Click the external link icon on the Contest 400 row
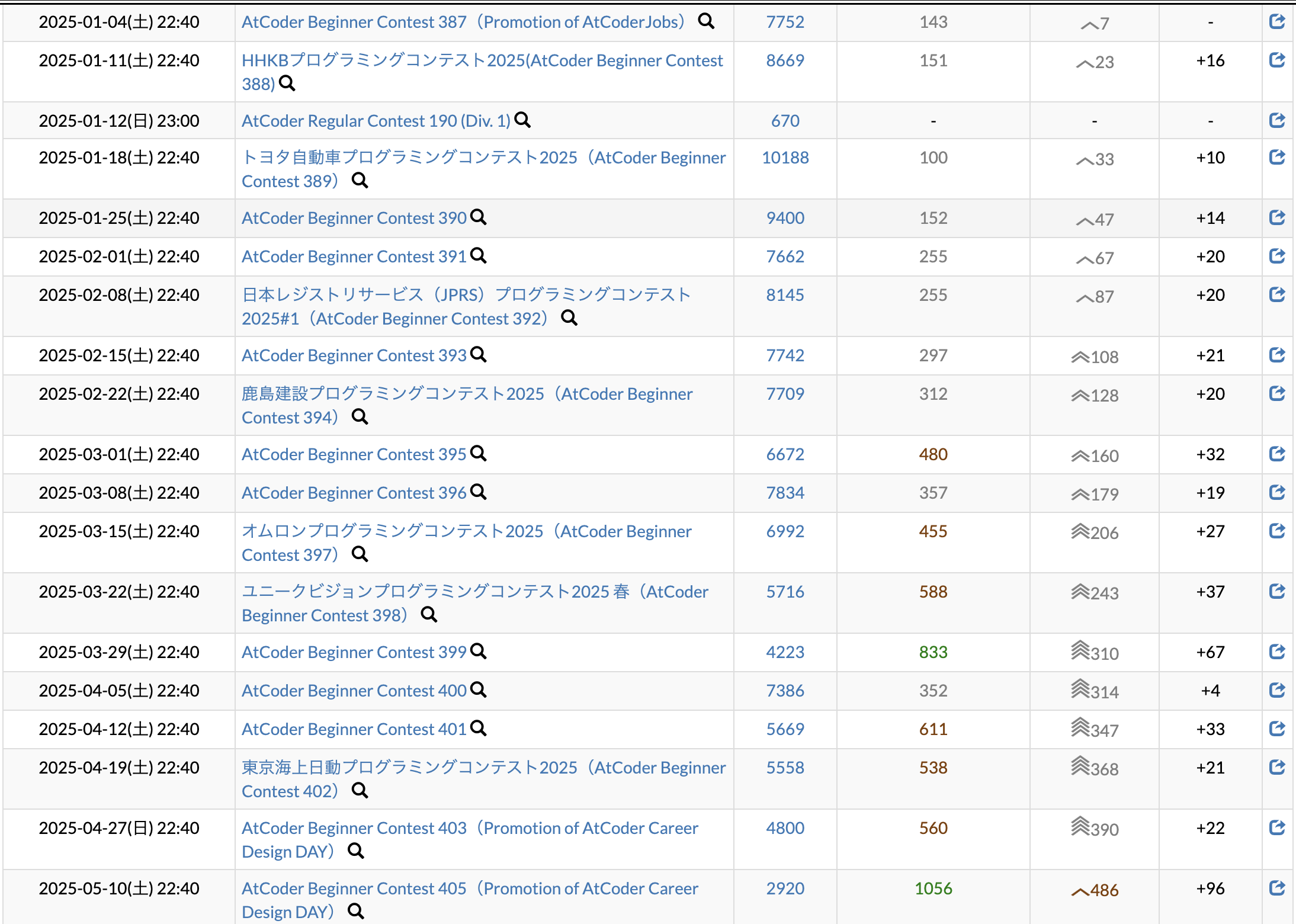This screenshot has height=924, width=1296. [x=1277, y=691]
